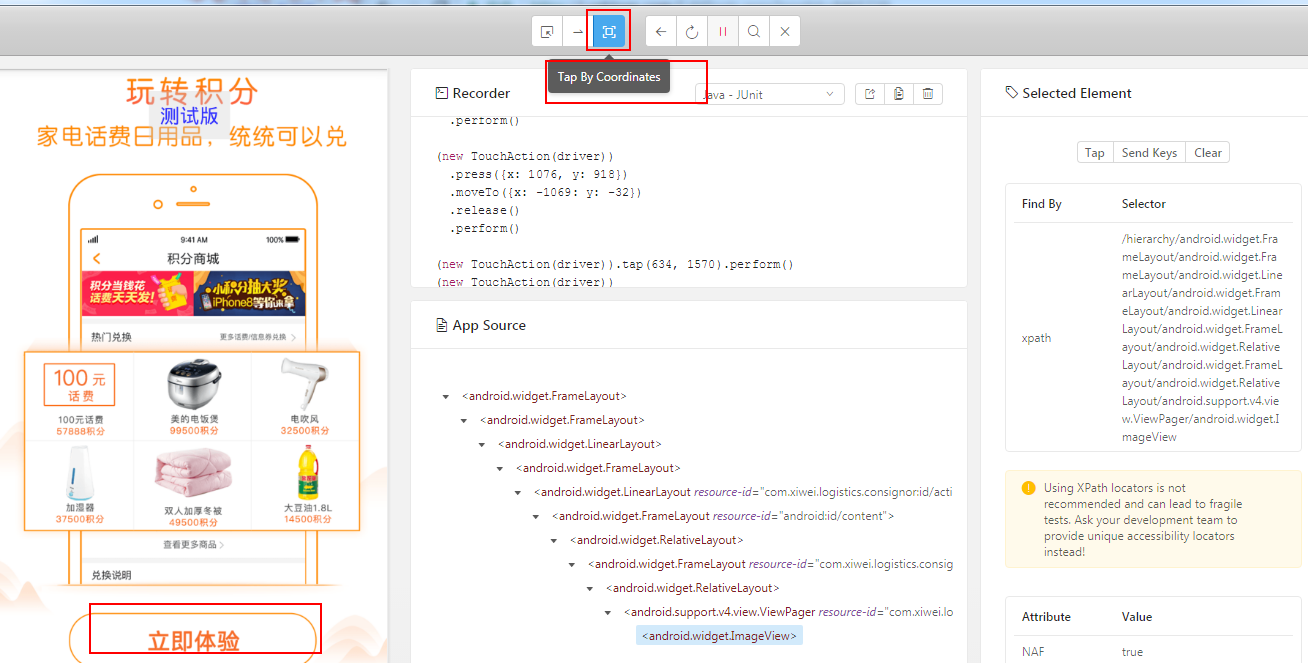Collapse RelativeLayout directly under android:id/content

coord(554,541)
